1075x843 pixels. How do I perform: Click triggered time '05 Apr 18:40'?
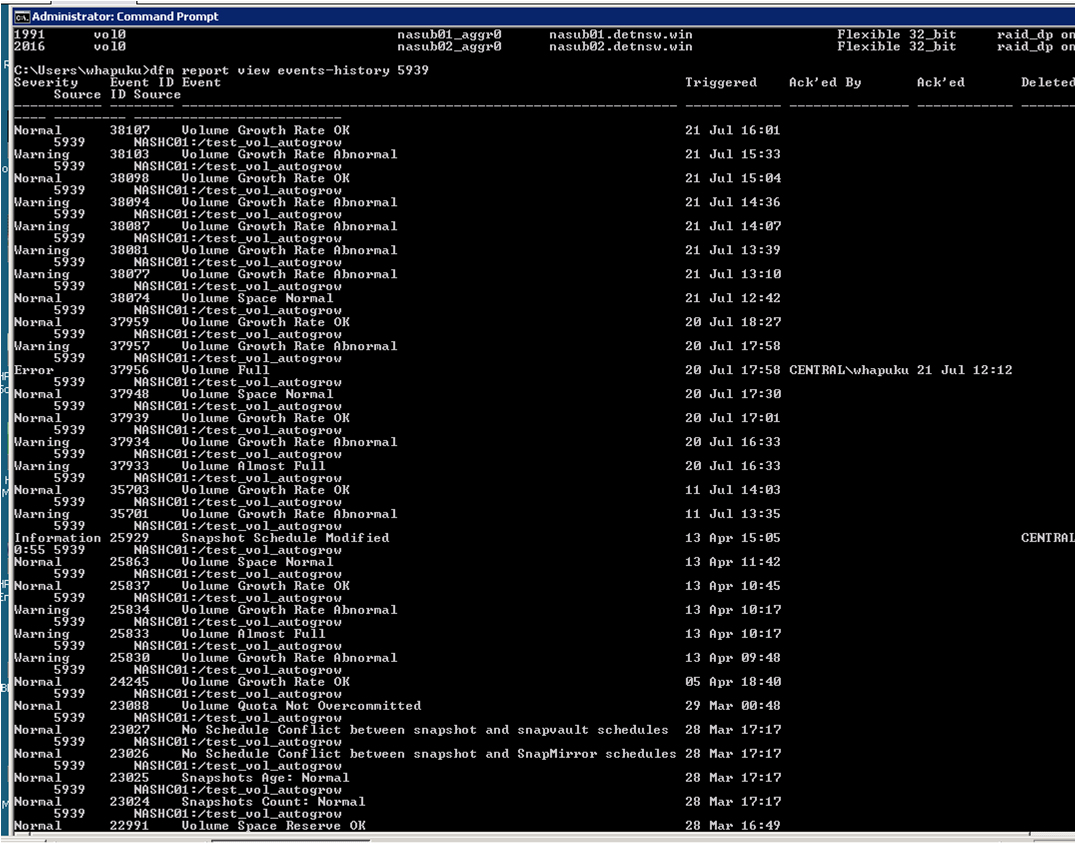733,682
